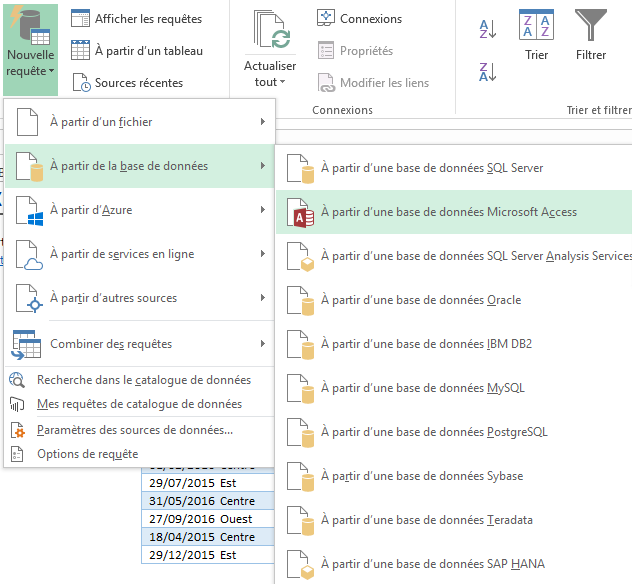Choose base de données Teradata
The height and width of the screenshot is (584, 632).
(x=454, y=520)
